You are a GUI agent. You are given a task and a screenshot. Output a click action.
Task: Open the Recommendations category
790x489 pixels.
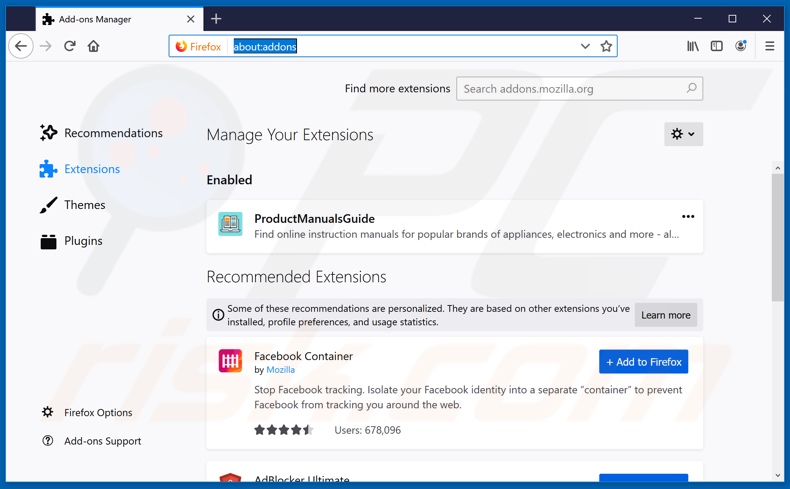pos(101,133)
